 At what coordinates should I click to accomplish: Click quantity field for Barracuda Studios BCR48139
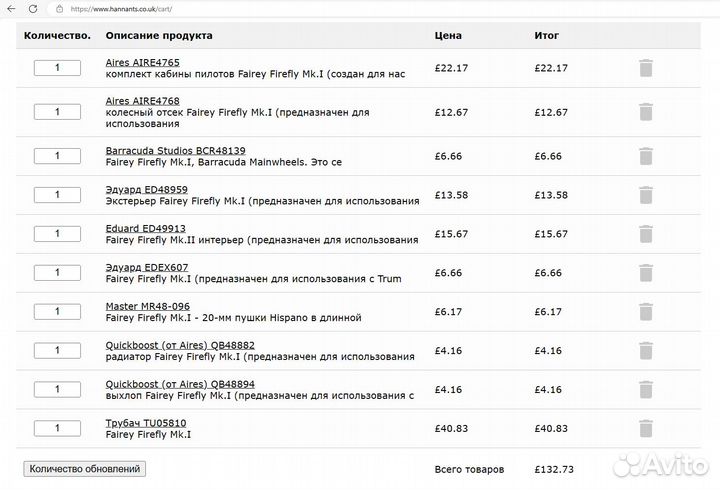(57, 156)
